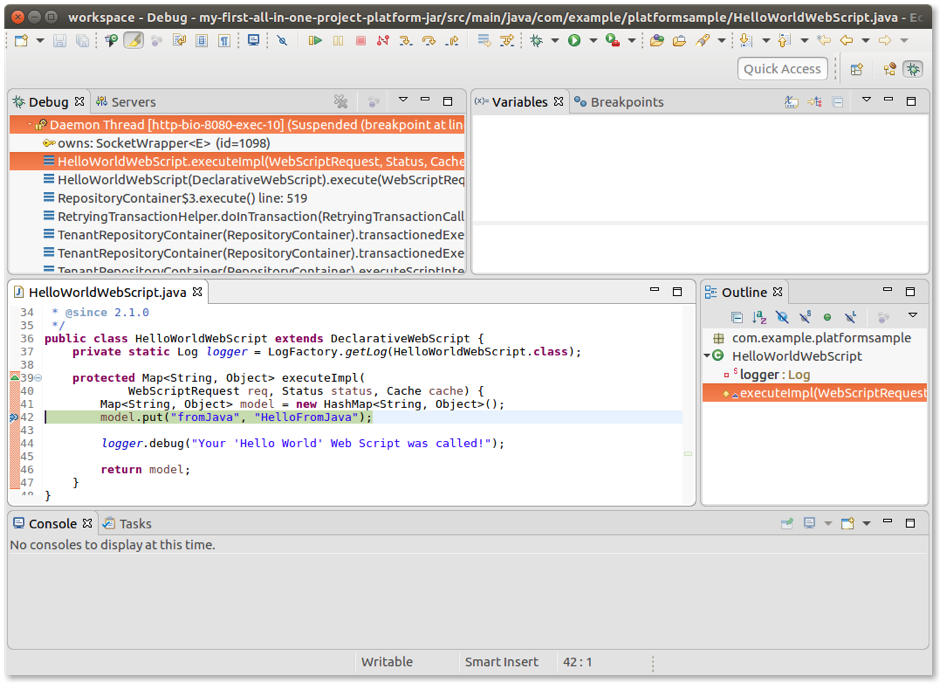Open the Variables view menu triangle

tap(866, 101)
